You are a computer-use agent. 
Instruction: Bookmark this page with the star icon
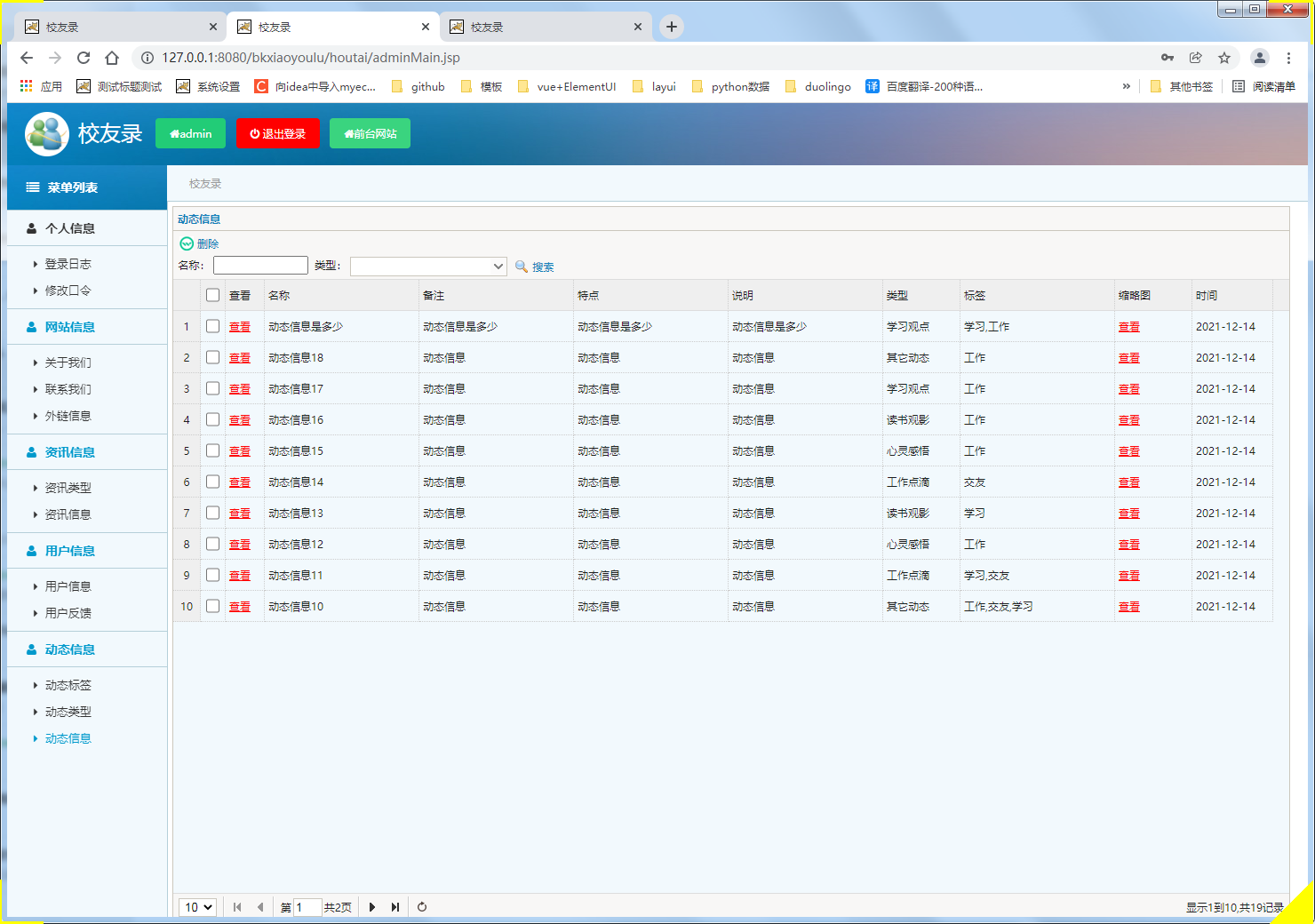[1224, 58]
